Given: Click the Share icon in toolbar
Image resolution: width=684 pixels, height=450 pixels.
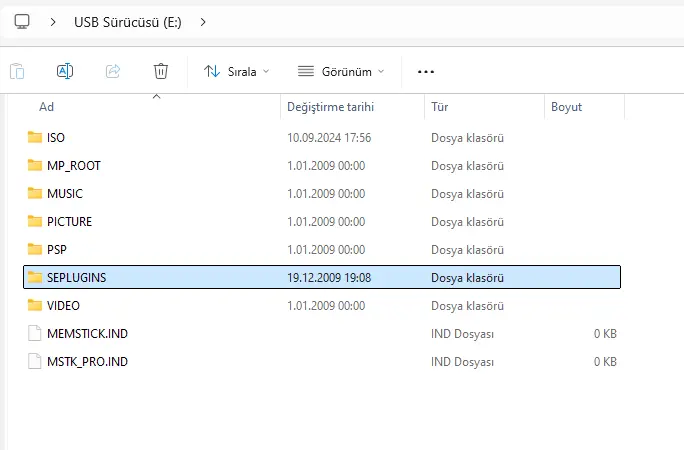Looking at the screenshot, I should [113, 71].
